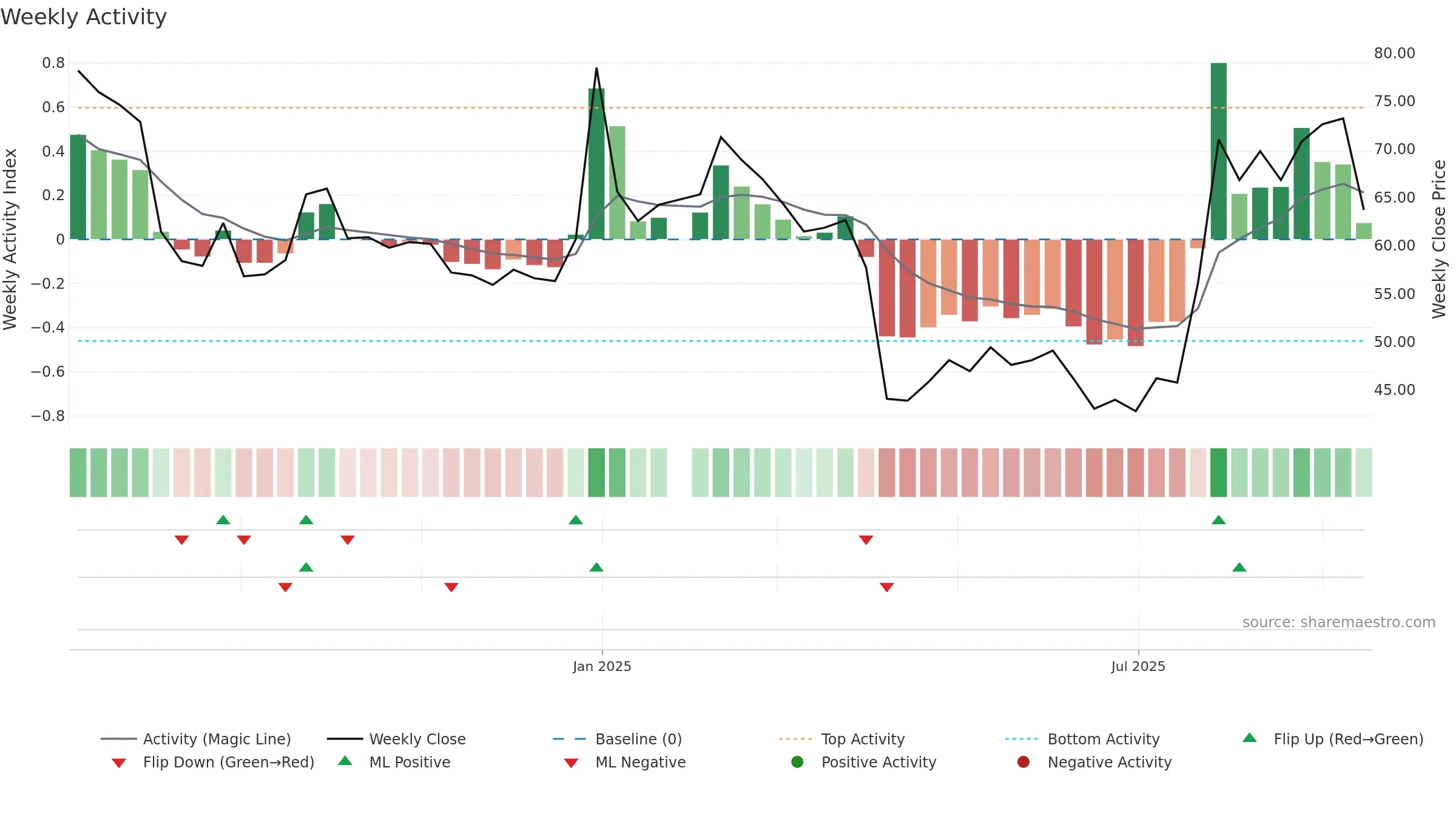Click the tallest green bar reaching 0.8
Screen dimensions: 1456x819
(x=1218, y=151)
